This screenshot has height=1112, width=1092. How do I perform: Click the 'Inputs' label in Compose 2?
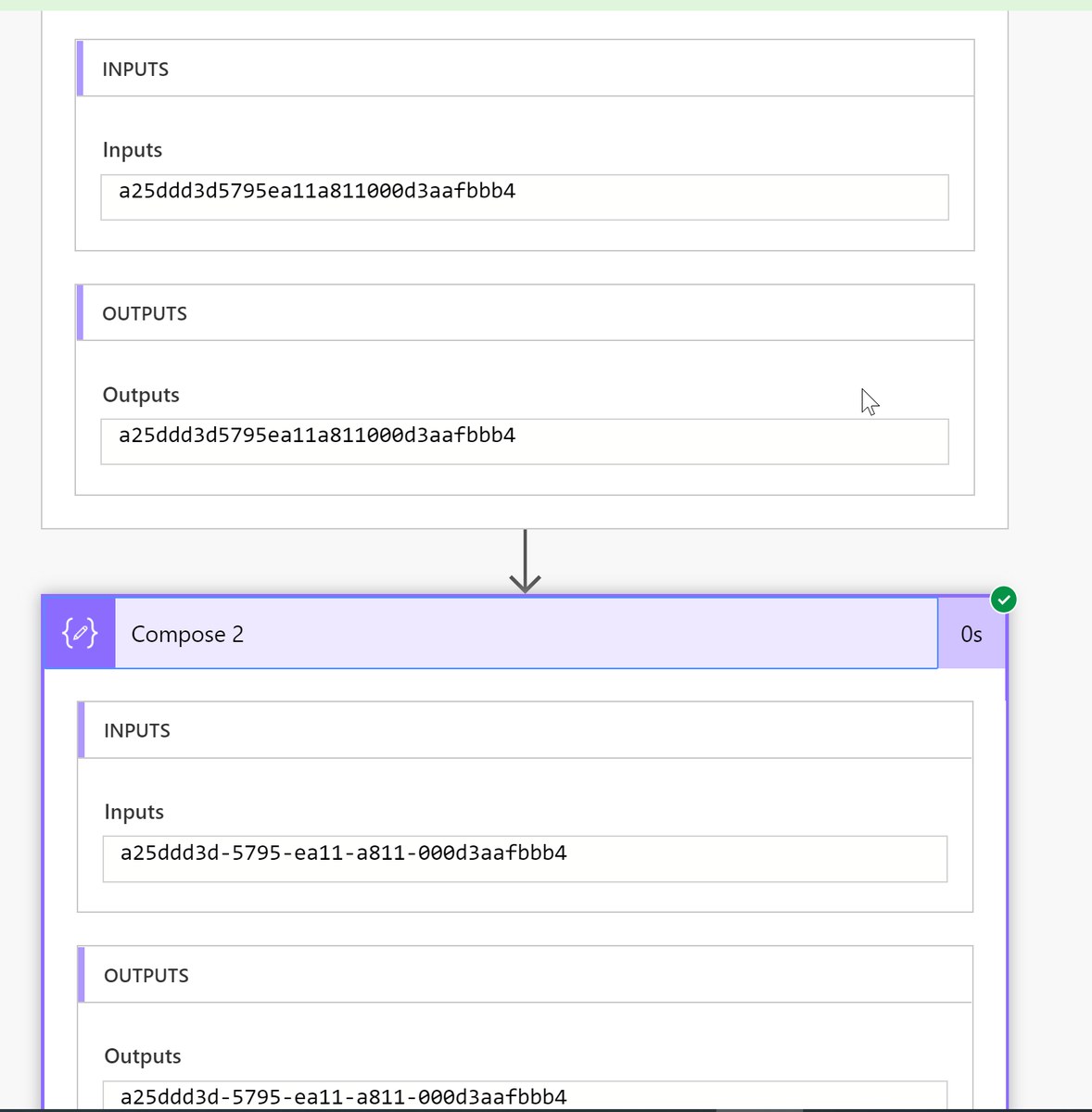pyautogui.click(x=133, y=812)
